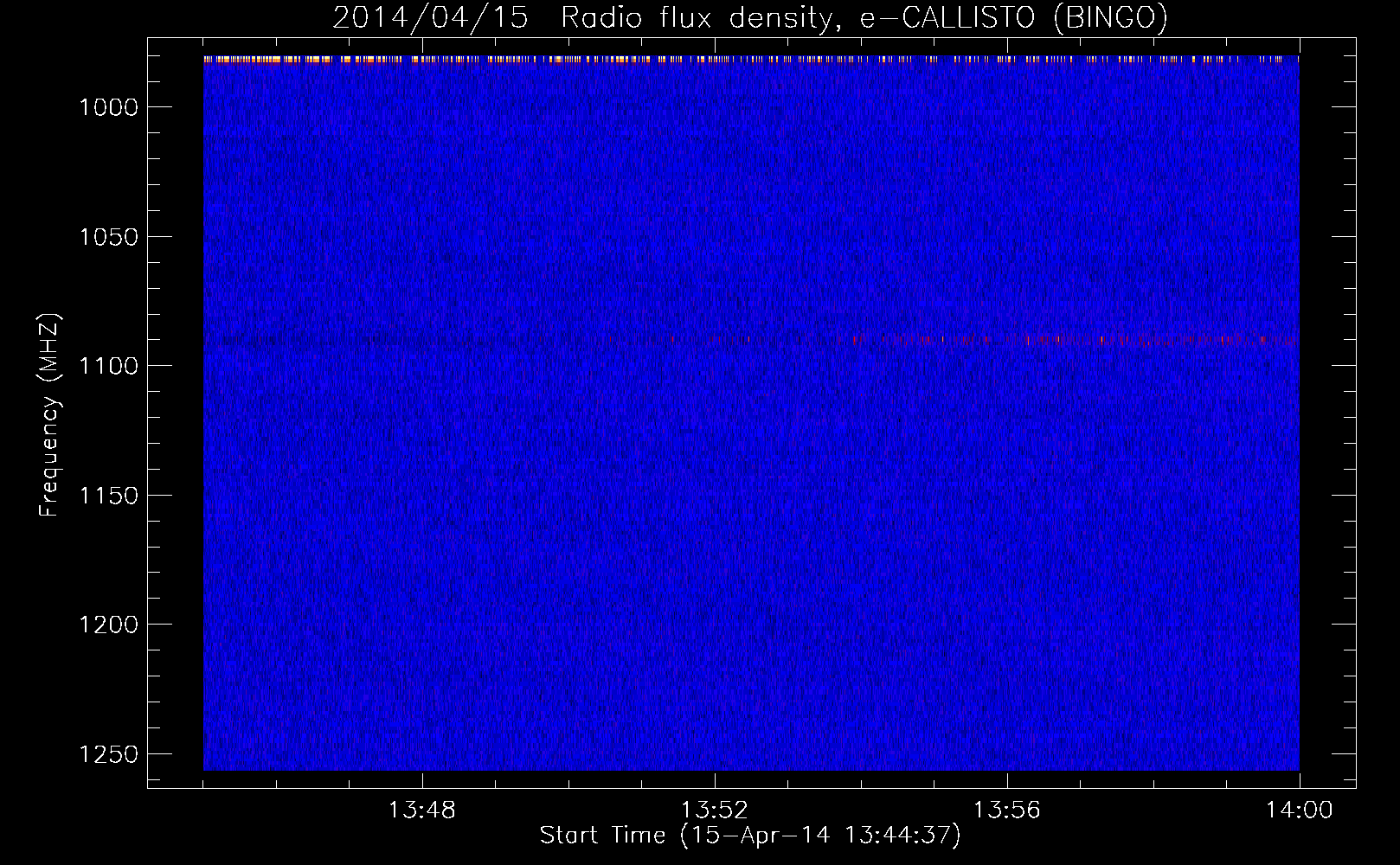Click the 'Frequency (MHZ)' axis title
This screenshot has height=865, width=1400.
point(50,415)
